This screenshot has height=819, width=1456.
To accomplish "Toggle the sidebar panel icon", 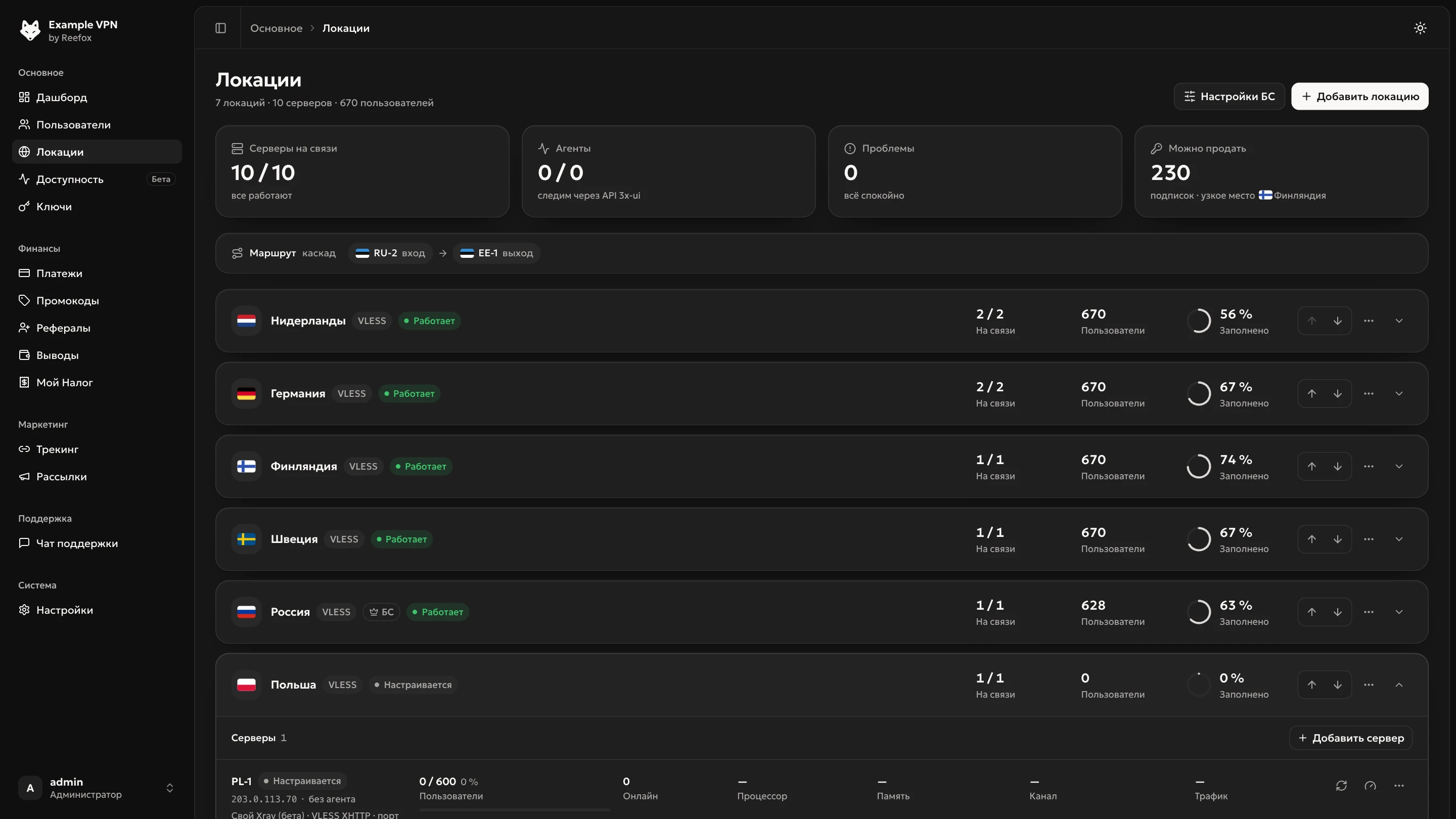I will click(x=220, y=28).
